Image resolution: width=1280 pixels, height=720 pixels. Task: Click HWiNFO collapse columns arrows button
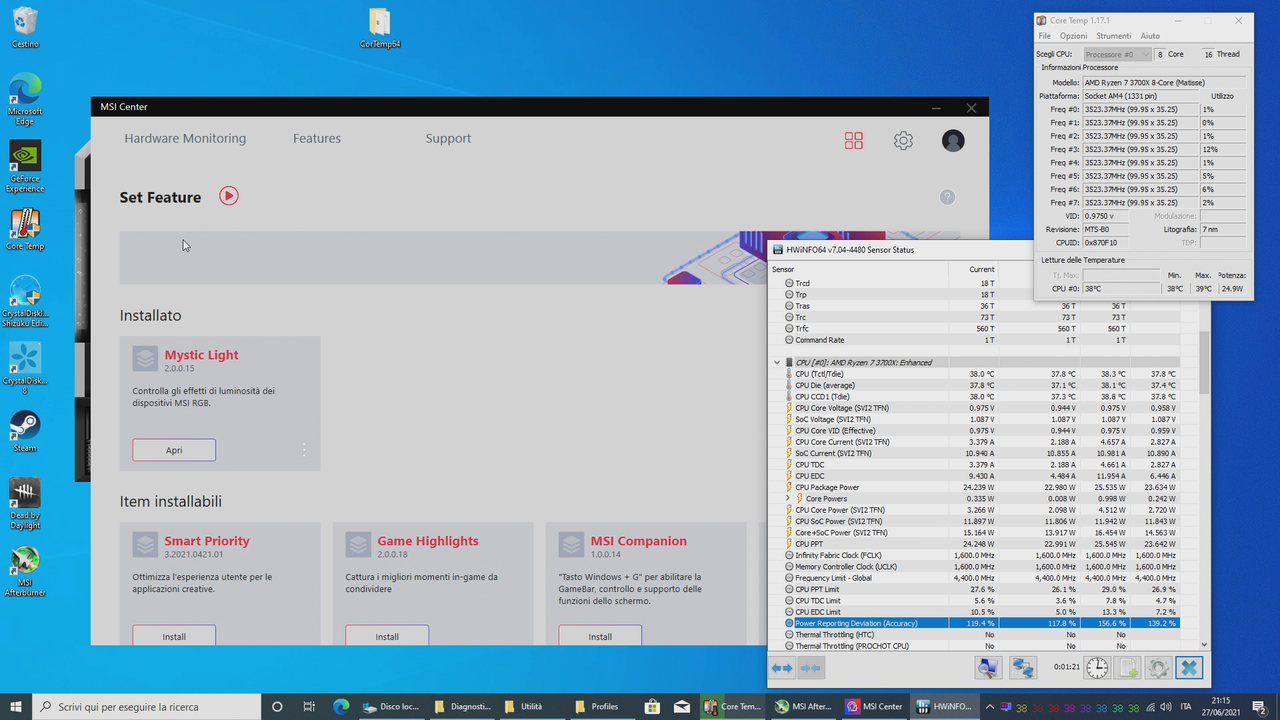click(811, 667)
